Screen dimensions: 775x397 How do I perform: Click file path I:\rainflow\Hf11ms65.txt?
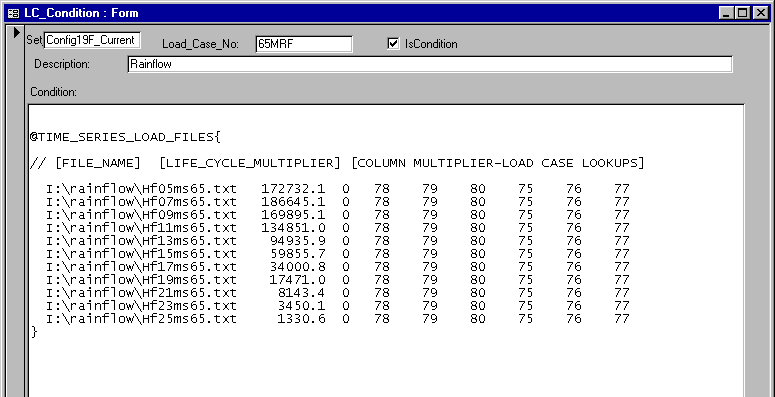141,228
